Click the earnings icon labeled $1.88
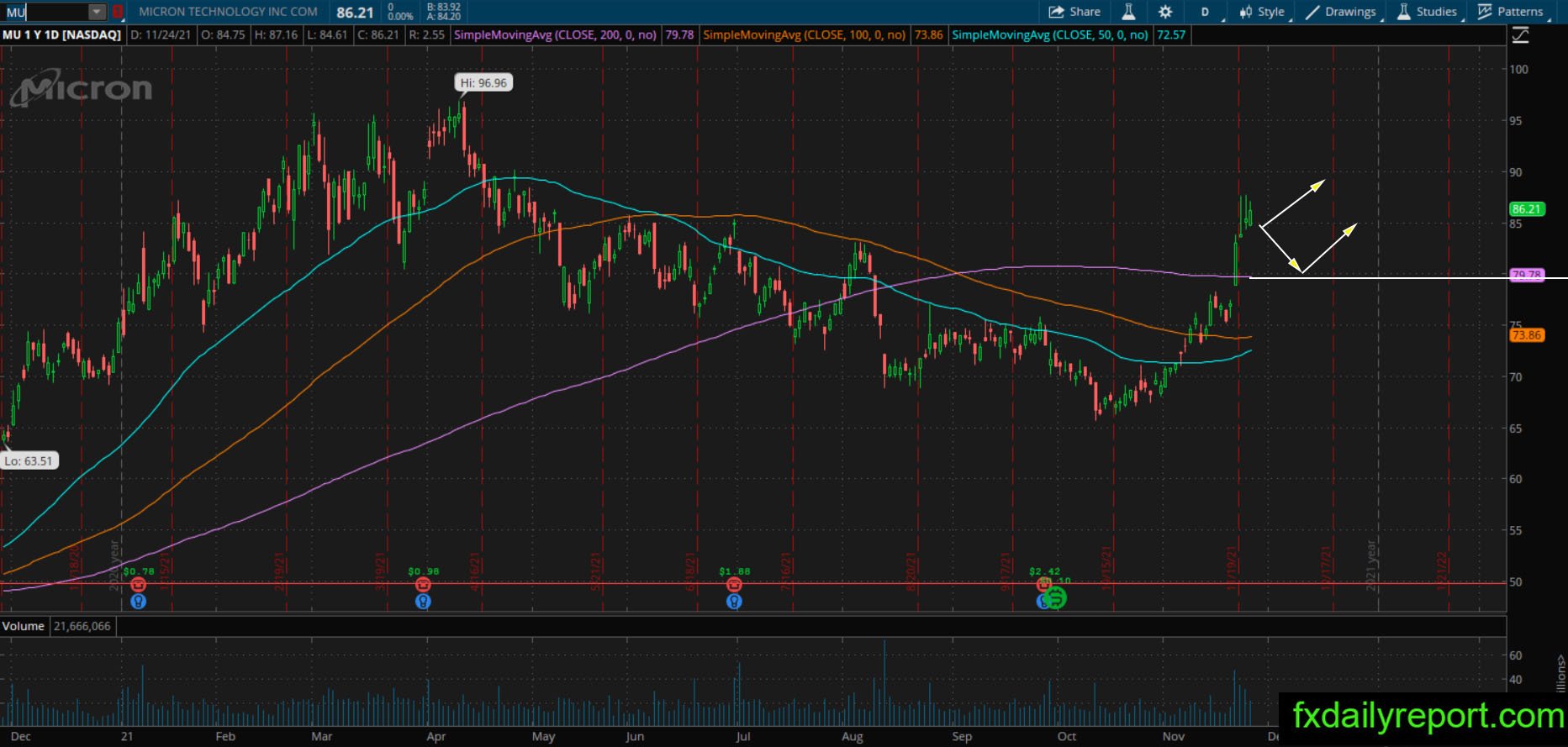1568x747 pixels. click(x=734, y=585)
